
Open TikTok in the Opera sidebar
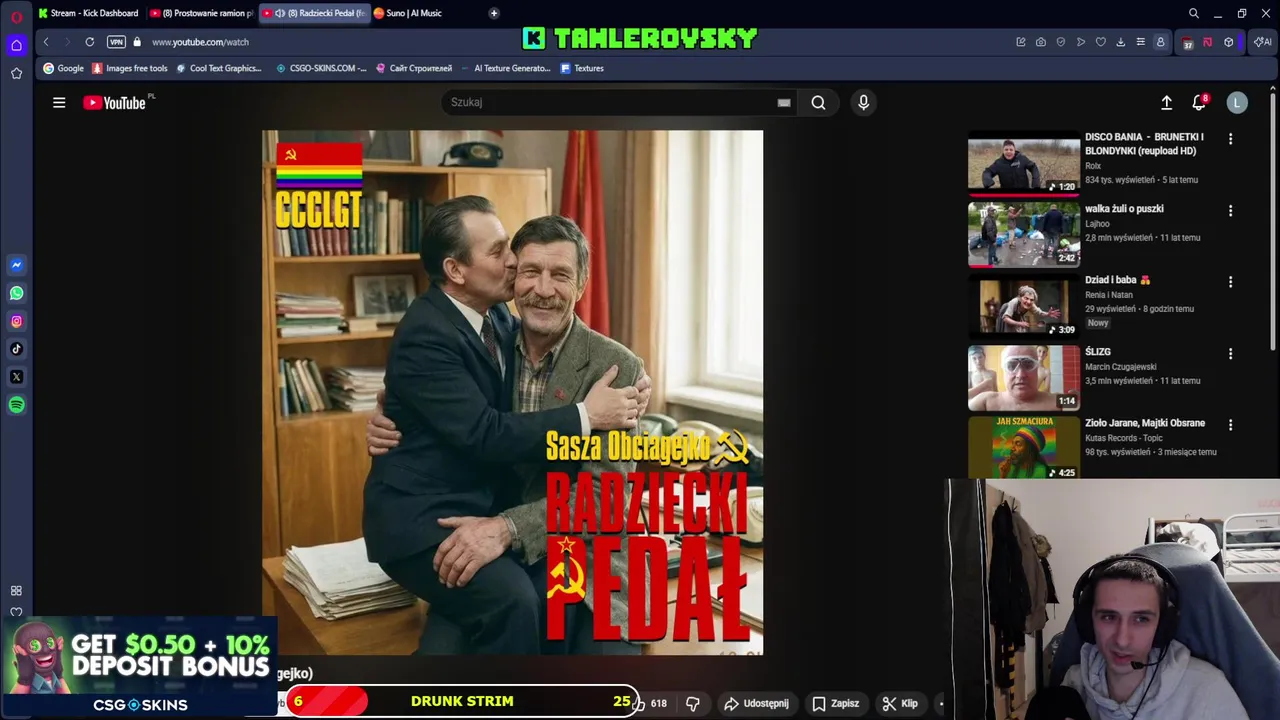[16, 349]
